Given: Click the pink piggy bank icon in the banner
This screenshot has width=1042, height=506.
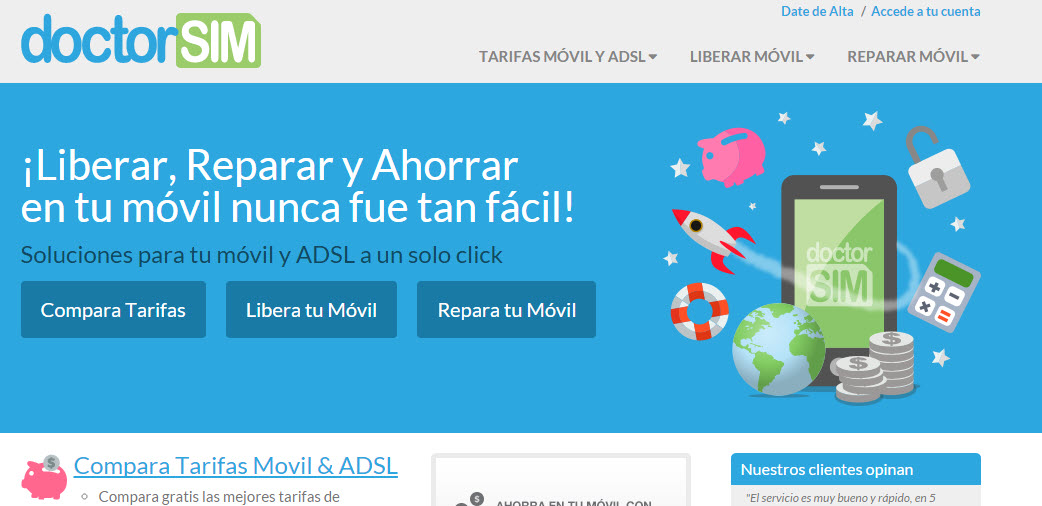Looking at the screenshot, I should pyautogui.click(x=732, y=156).
